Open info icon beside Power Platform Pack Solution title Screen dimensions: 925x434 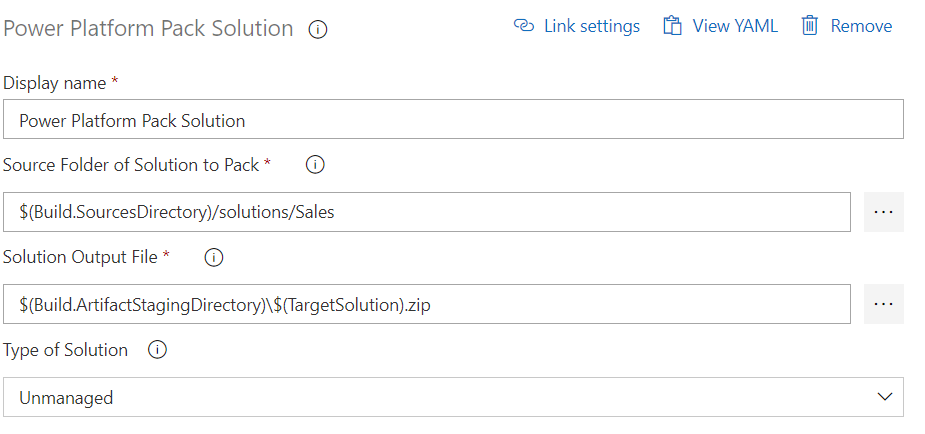point(318,29)
